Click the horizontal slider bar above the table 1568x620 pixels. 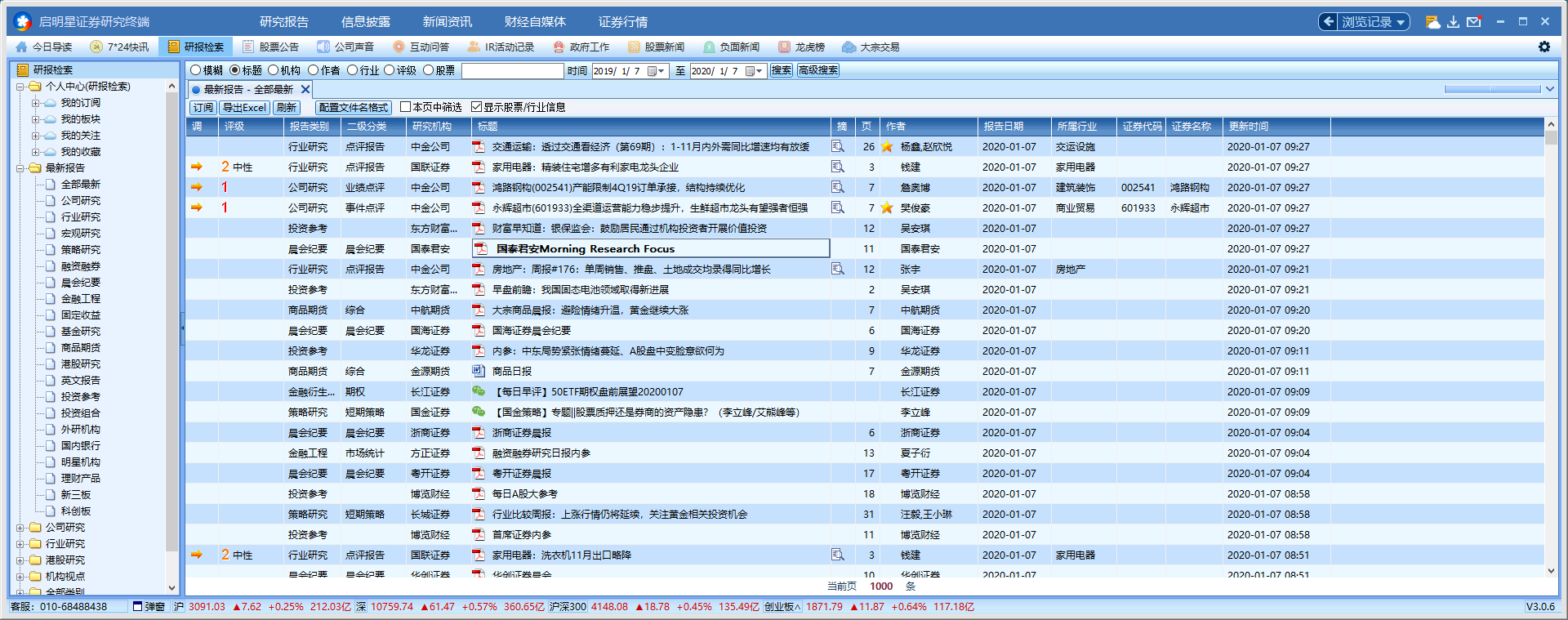coord(1492,89)
